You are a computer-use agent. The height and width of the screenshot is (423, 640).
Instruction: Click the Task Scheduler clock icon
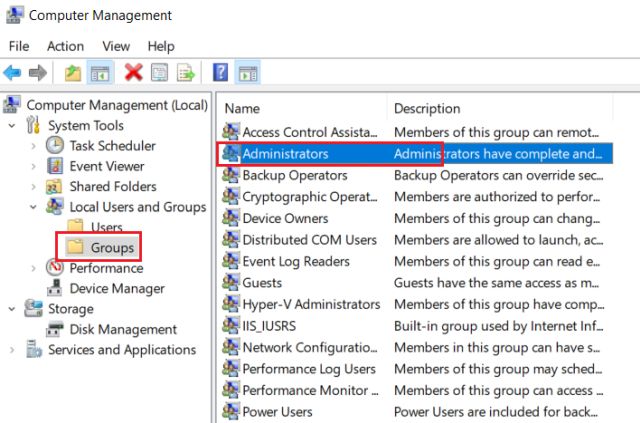point(55,145)
